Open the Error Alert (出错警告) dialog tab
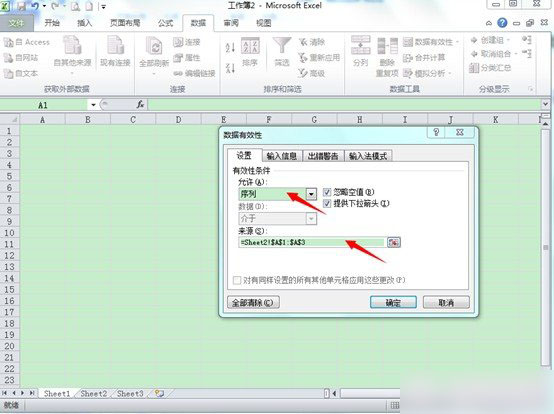This screenshot has width=554, height=414. (323, 156)
